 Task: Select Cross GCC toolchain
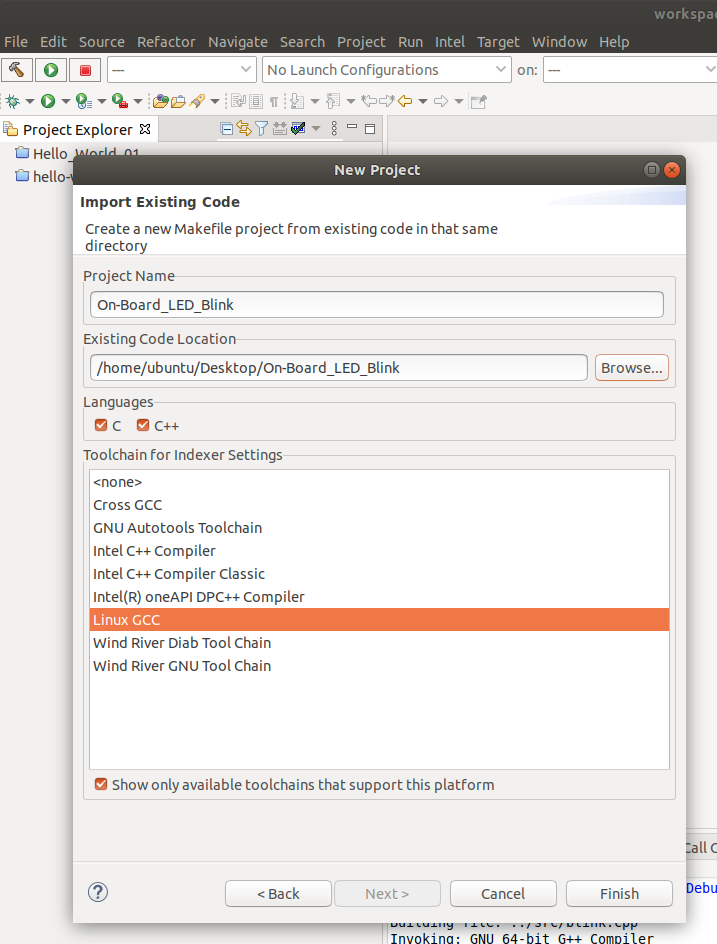pos(128,505)
